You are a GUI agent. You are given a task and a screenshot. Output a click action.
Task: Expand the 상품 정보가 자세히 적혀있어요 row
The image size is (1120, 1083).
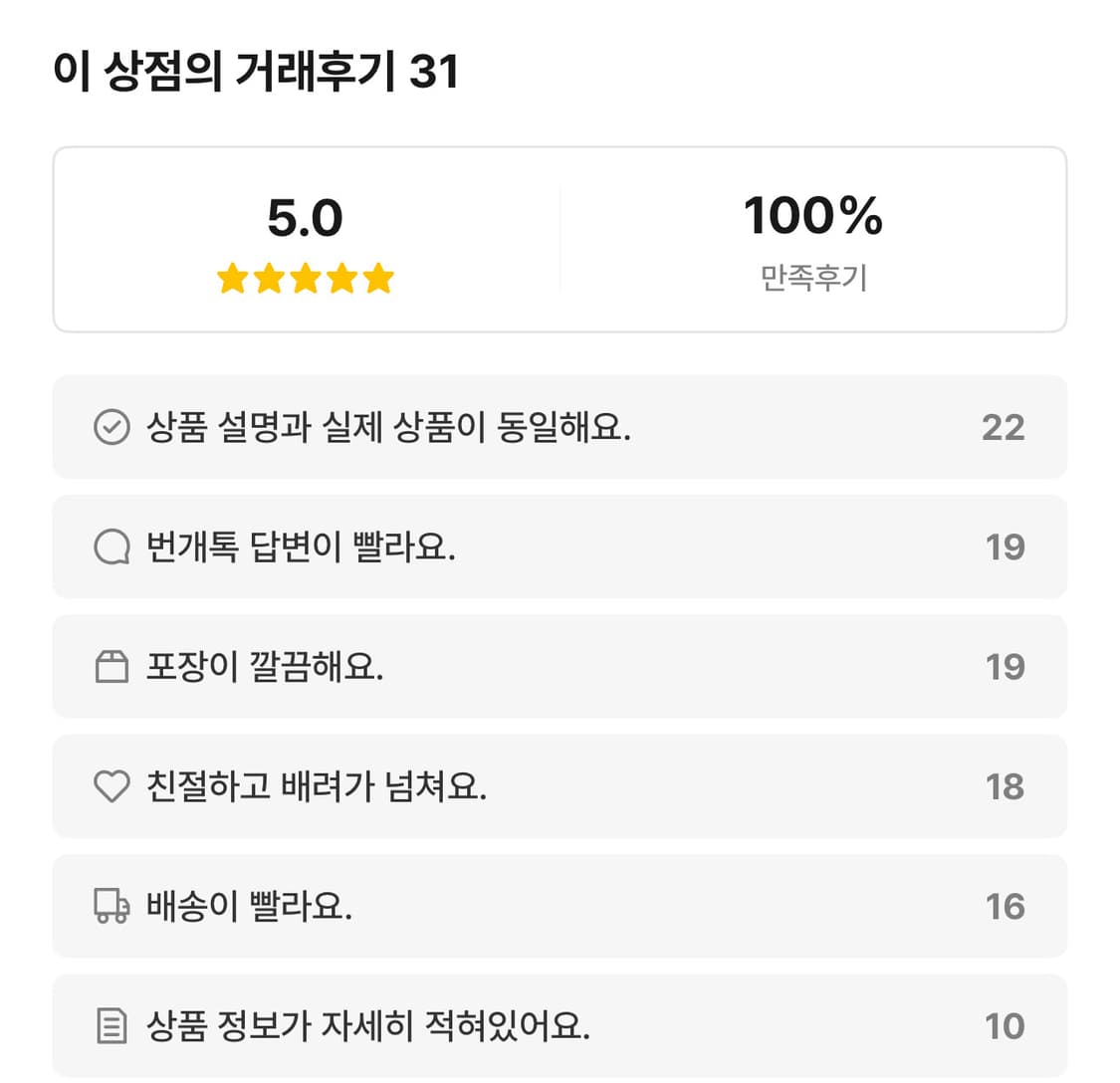pos(560,1025)
